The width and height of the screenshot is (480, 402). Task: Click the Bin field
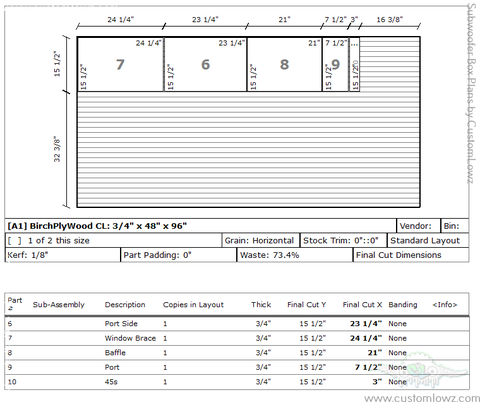click(455, 226)
